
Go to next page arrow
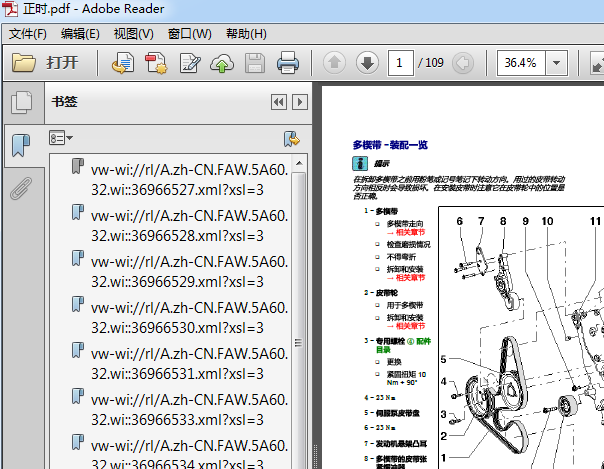(367, 62)
